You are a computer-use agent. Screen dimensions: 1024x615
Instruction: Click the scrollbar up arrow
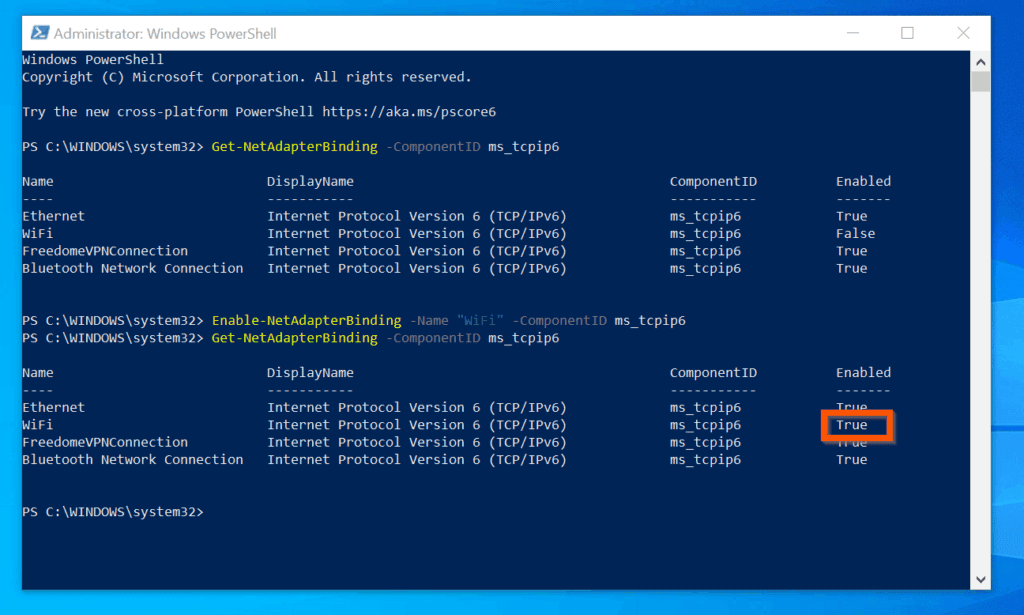[981, 60]
